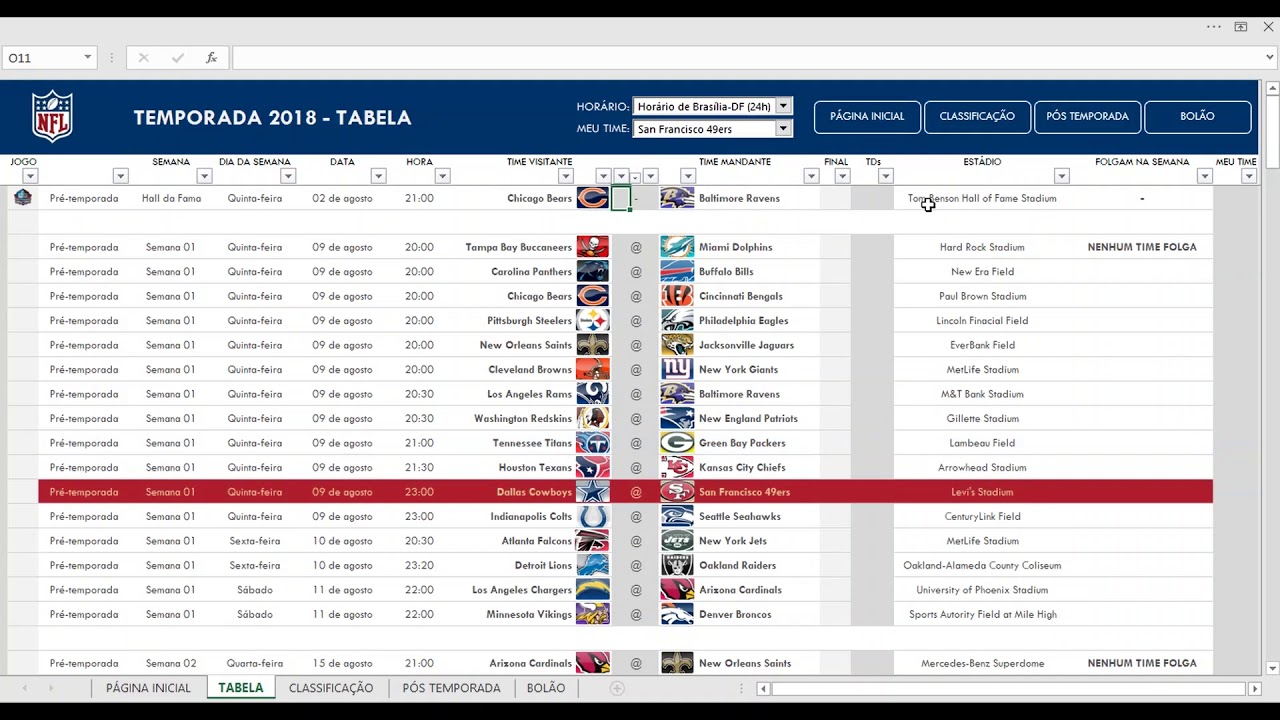Click the Washington Redskins logo
Viewport: 1280px width, 720px height.
[593, 419]
